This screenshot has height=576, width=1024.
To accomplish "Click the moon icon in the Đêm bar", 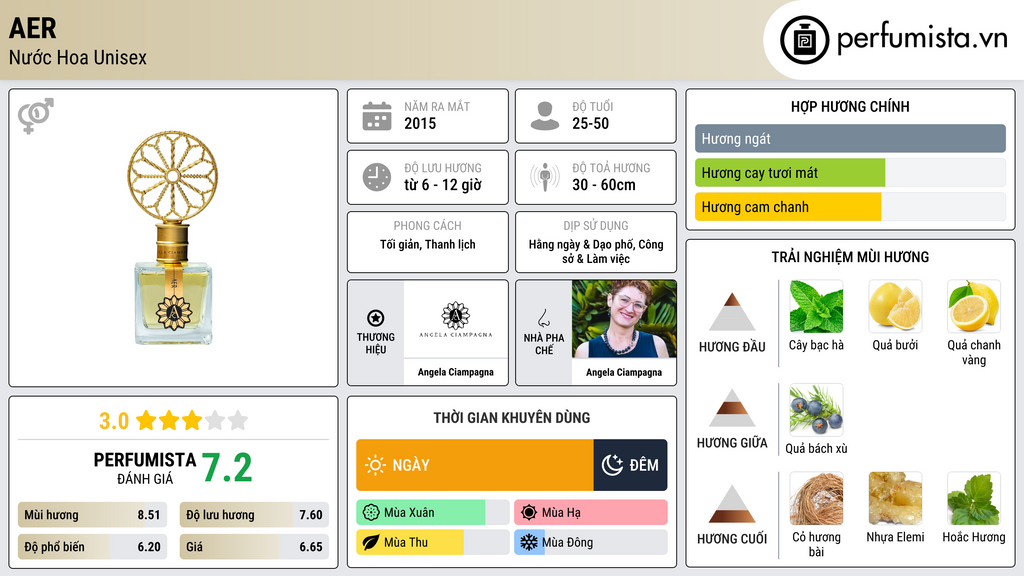I will pyautogui.click(x=612, y=465).
